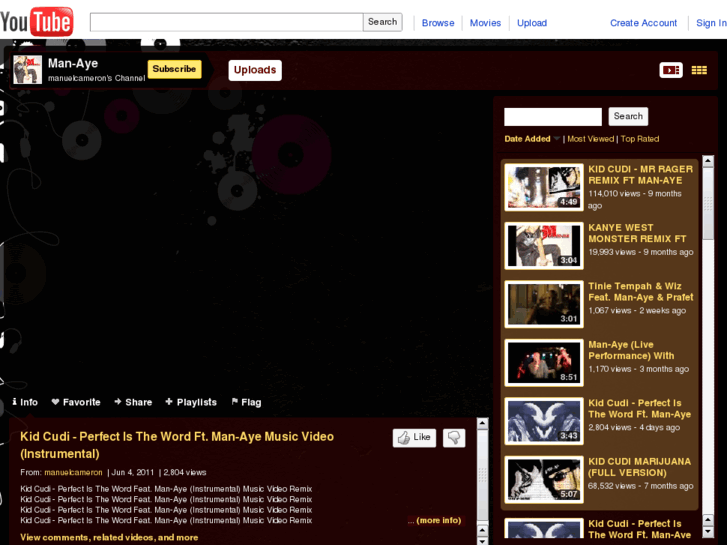727x545 pixels.
Task: Focus the channel search input field
Action: tap(553, 116)
